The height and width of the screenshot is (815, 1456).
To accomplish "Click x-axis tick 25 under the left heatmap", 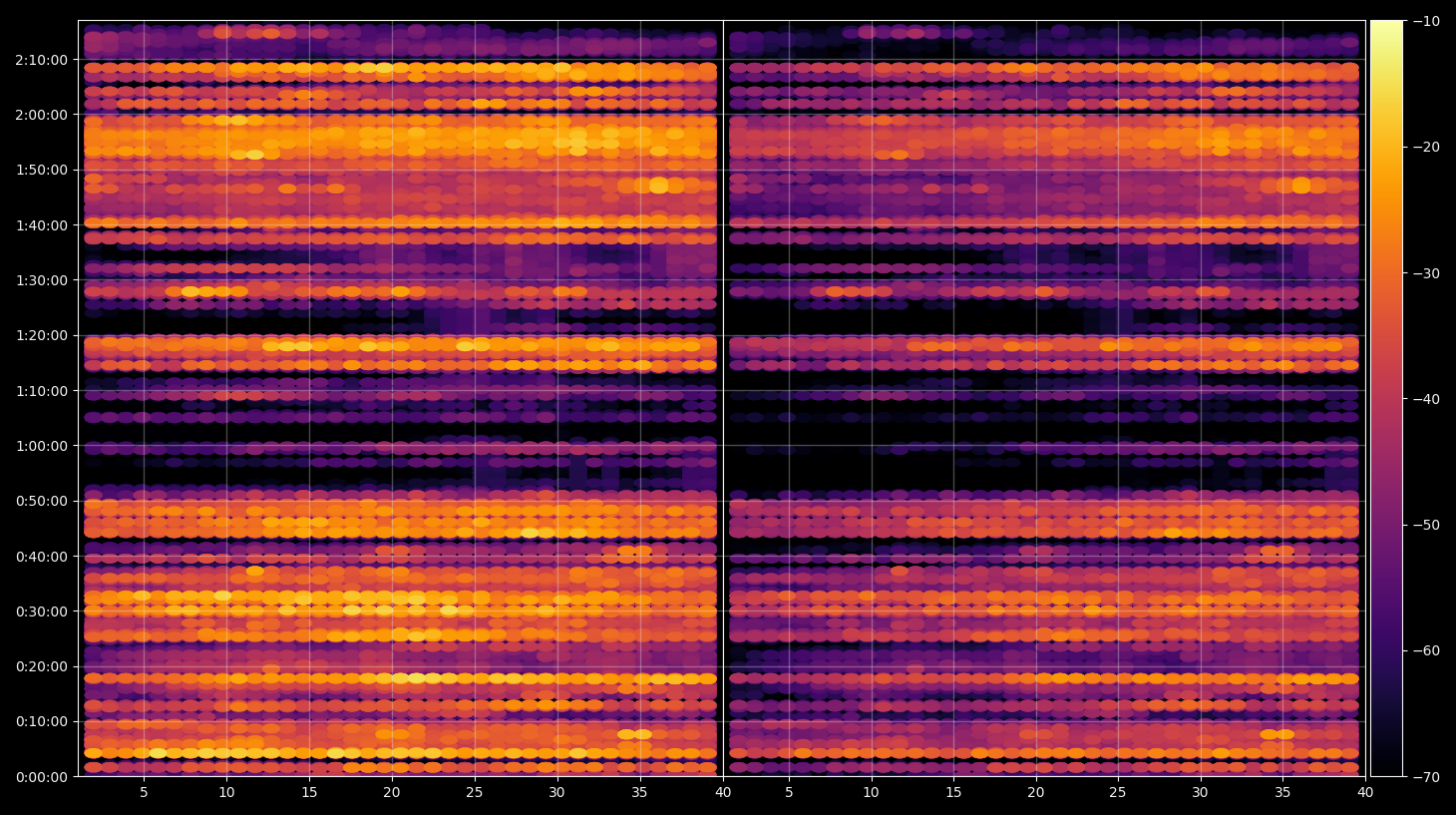I will click(474, 793).
